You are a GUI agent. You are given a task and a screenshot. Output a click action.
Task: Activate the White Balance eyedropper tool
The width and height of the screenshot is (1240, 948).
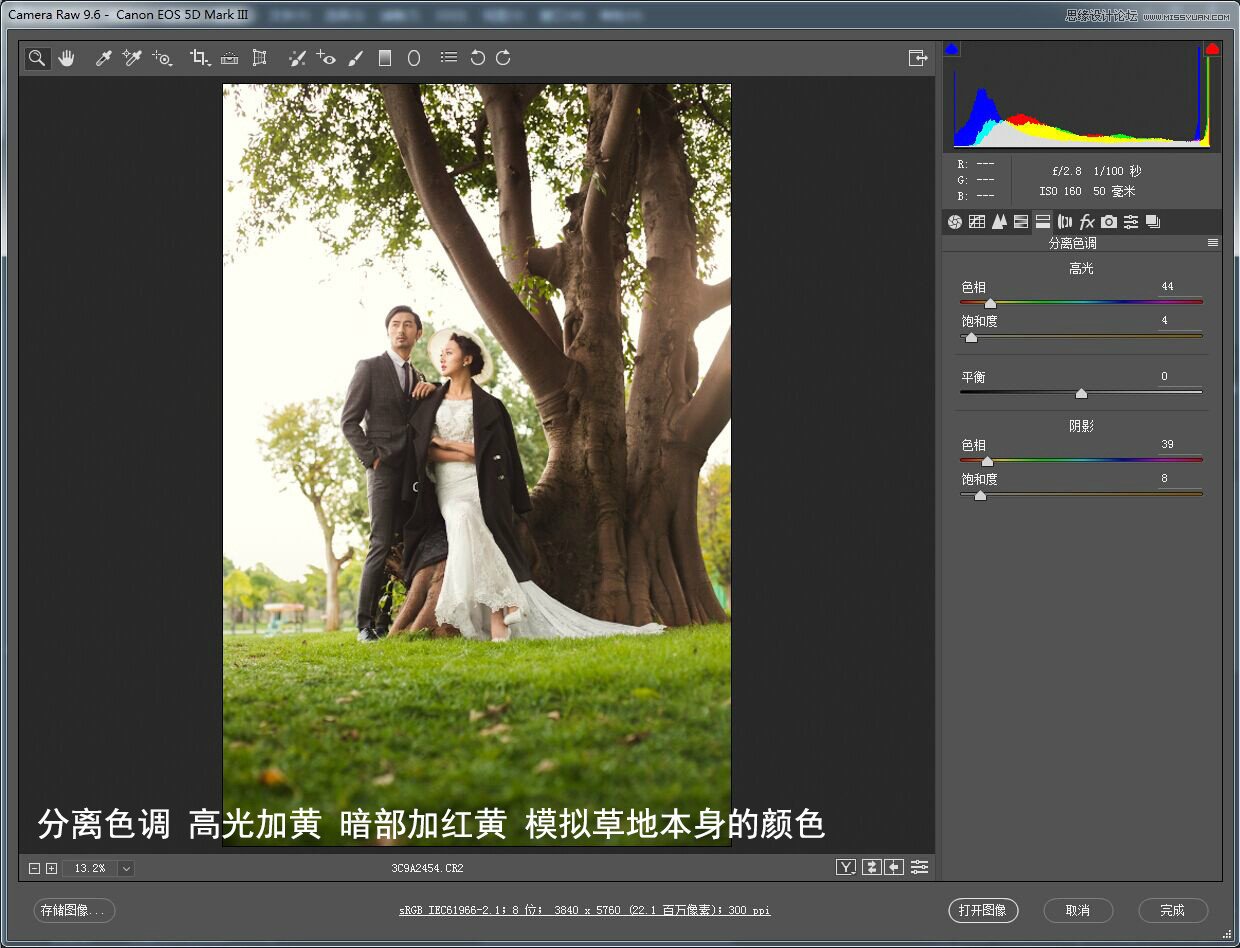pos(103,57)
